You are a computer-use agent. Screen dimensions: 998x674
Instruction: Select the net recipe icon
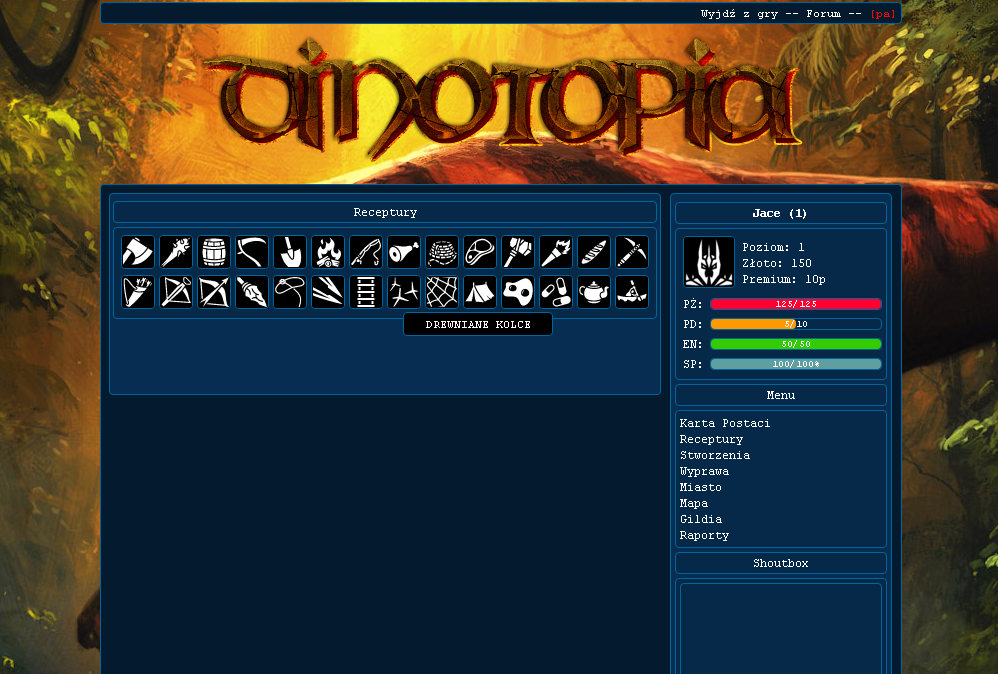pyautogui.click(x=442, y=291)
